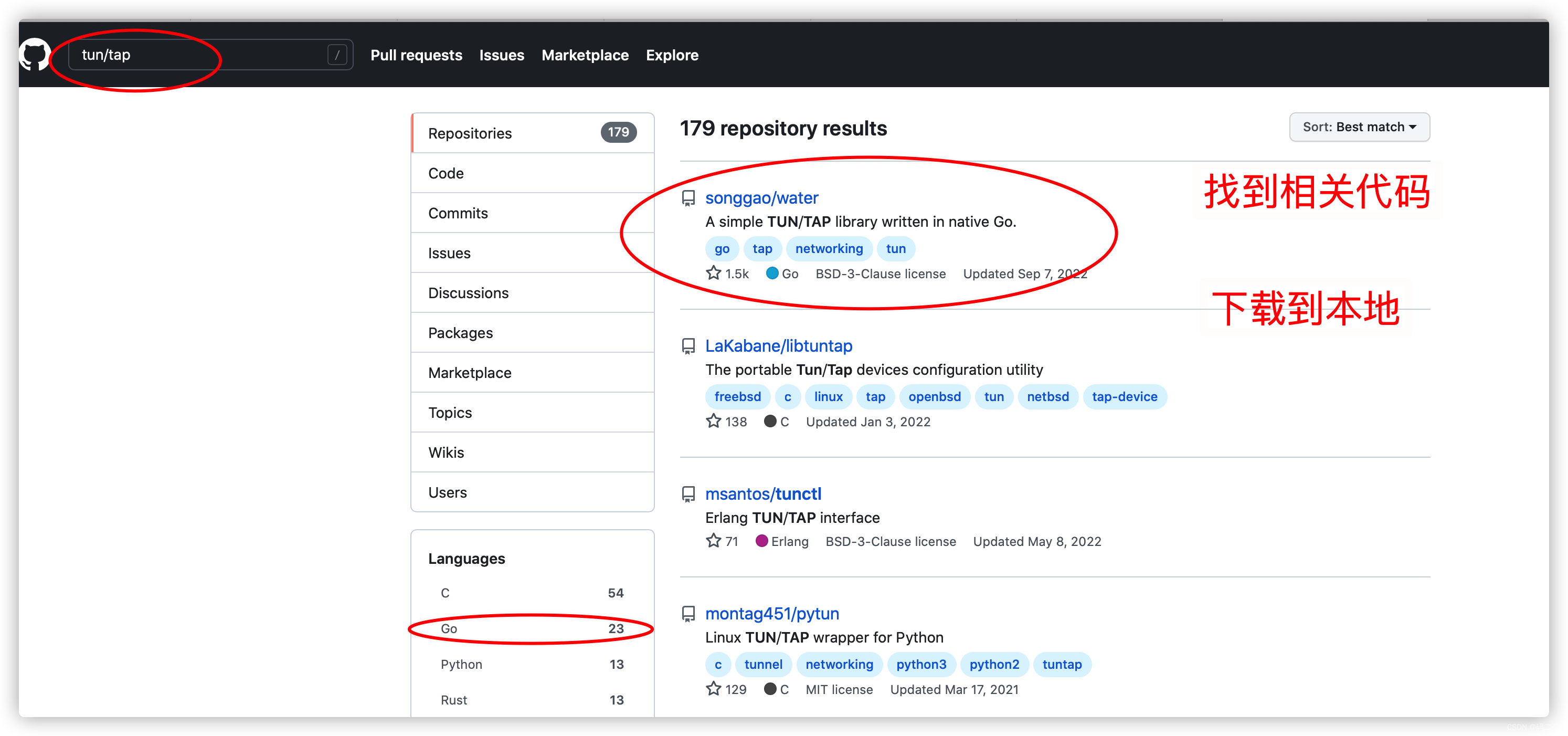1568x736 pixels.
Task: Open the 'tap' topic tag on libtuntap
Action: coord(875,396)
